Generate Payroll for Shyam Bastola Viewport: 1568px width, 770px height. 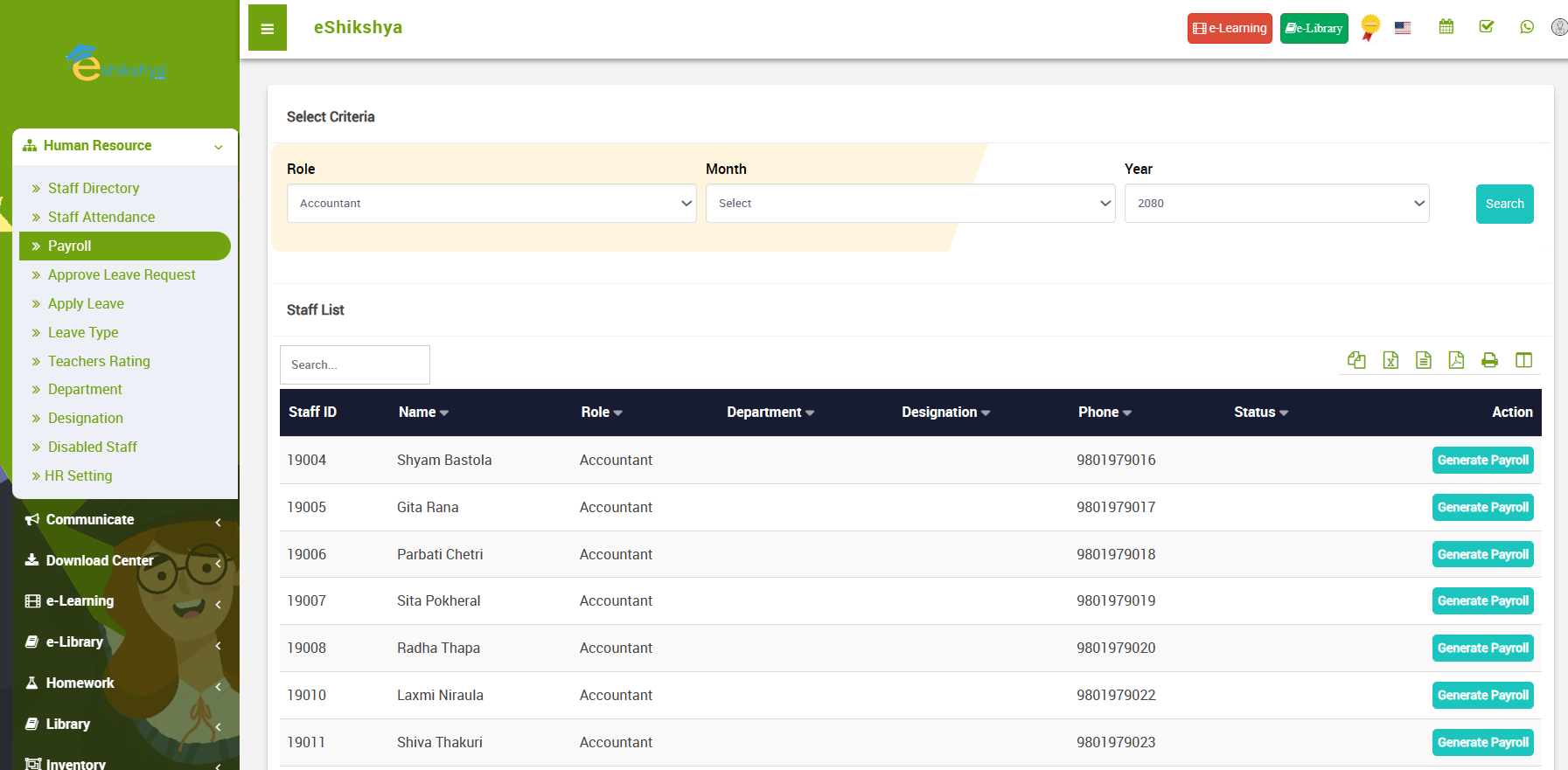[1482, 461]
